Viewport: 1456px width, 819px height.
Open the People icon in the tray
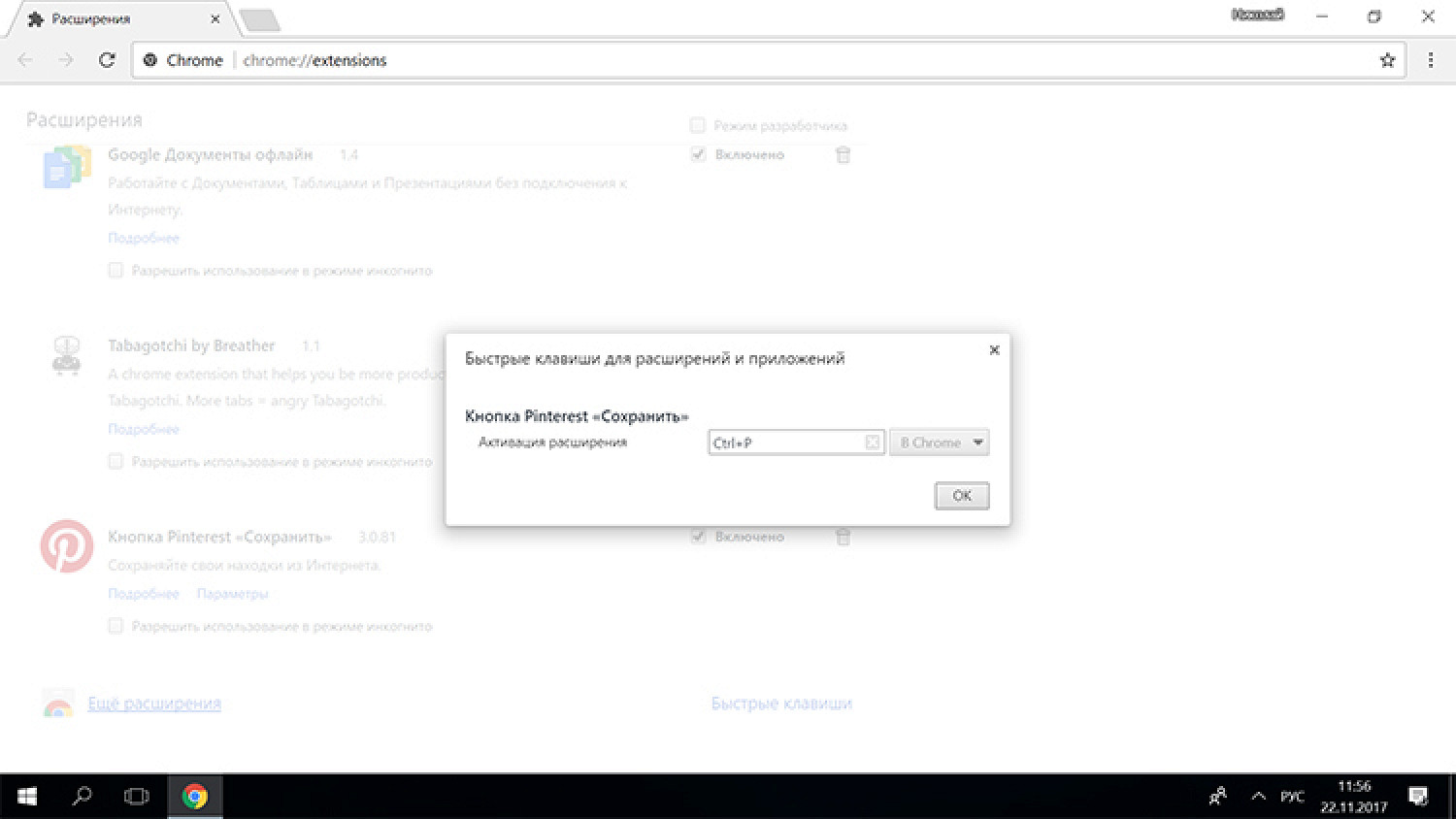(1218, 797)
